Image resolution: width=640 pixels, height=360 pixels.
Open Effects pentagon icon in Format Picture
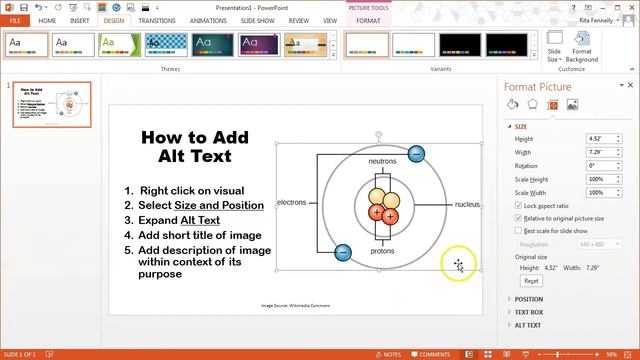point(532,104)
